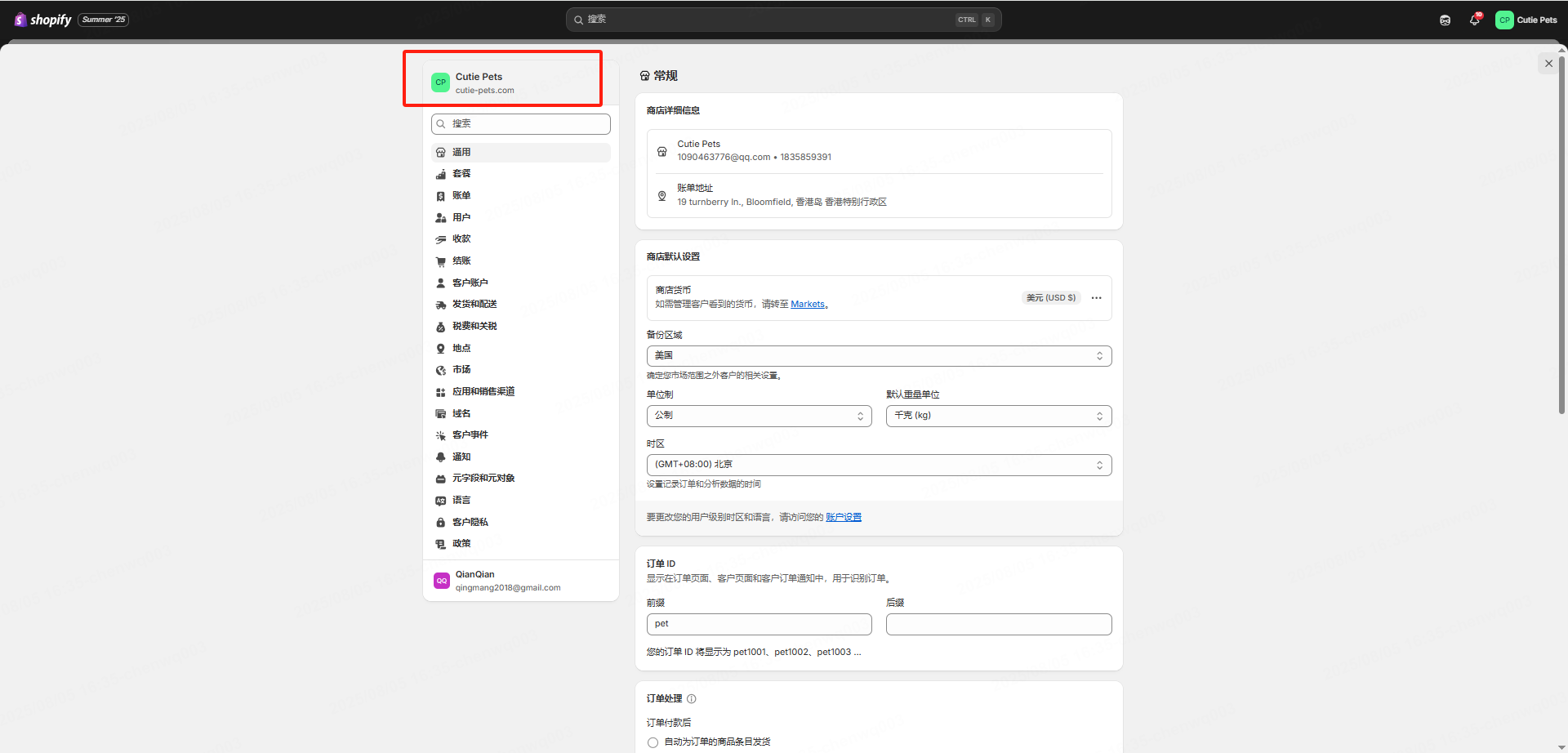Open the 单位制 dropdown showing 公制

759,416
